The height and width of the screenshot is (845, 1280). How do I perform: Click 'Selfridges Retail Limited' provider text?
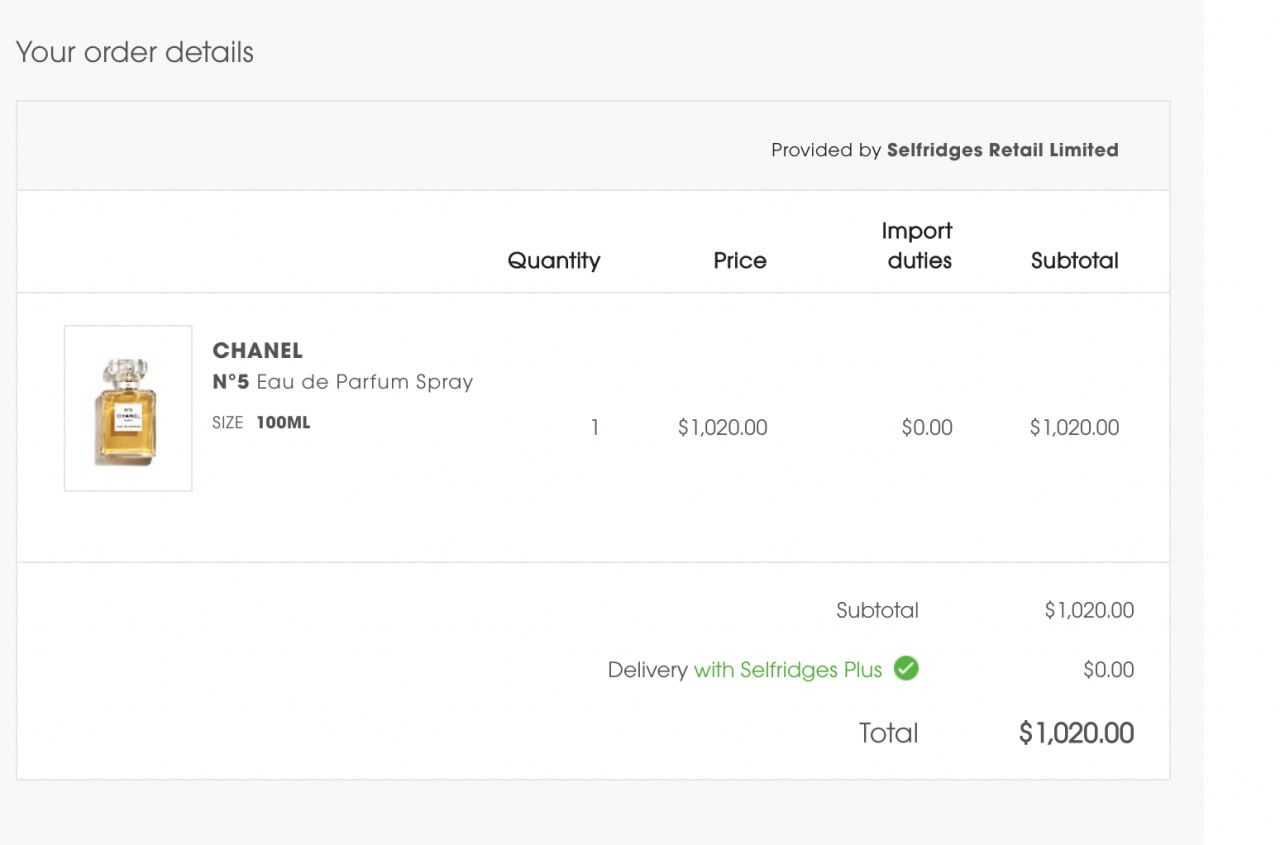1002,150
